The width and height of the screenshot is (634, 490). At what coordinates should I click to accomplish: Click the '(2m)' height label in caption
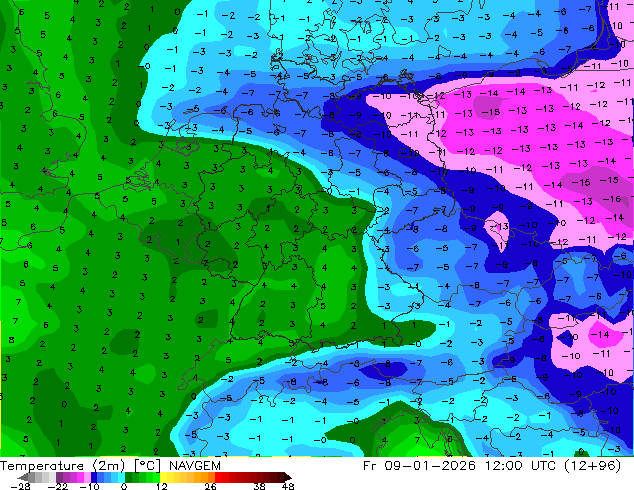pos(108,466)
